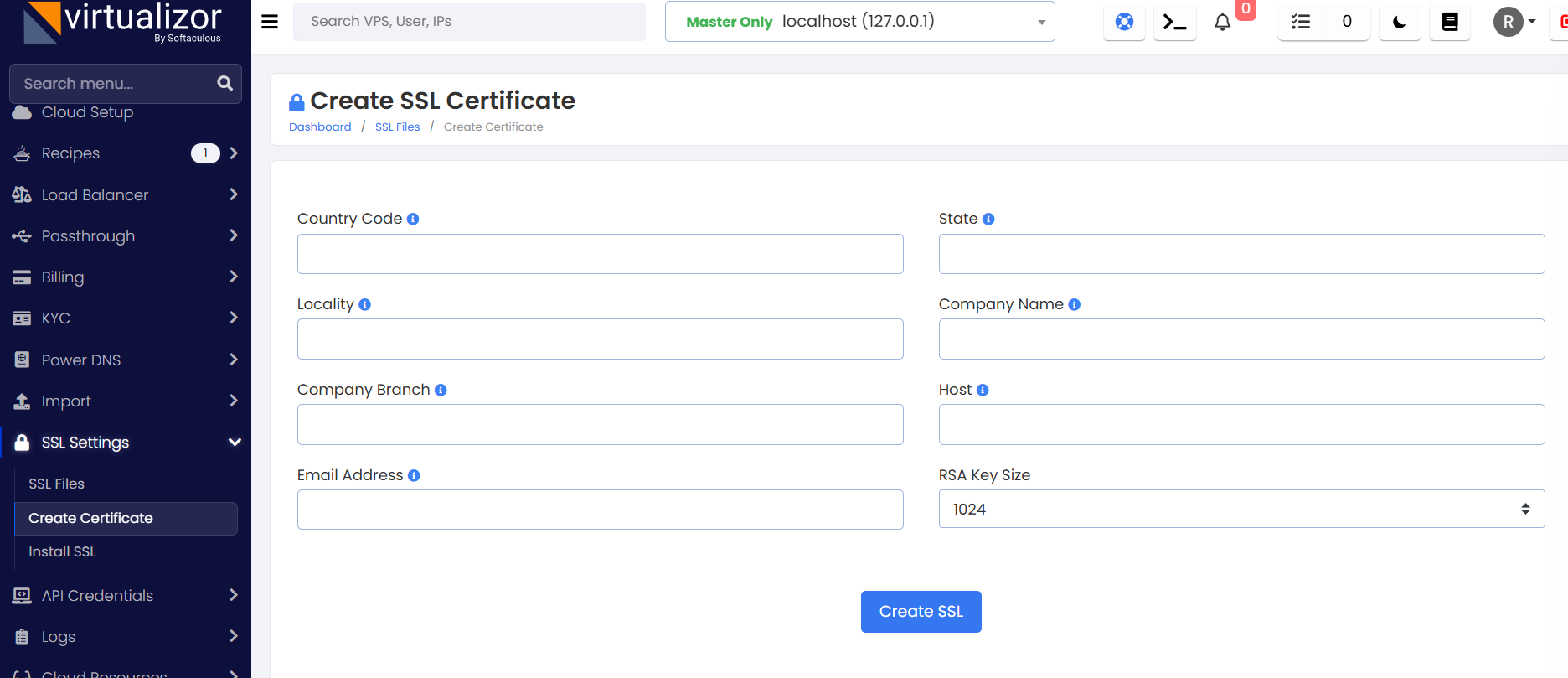1568x678 pixels.
Task: Expand the Logs chevron
Action: coord(234,636)
